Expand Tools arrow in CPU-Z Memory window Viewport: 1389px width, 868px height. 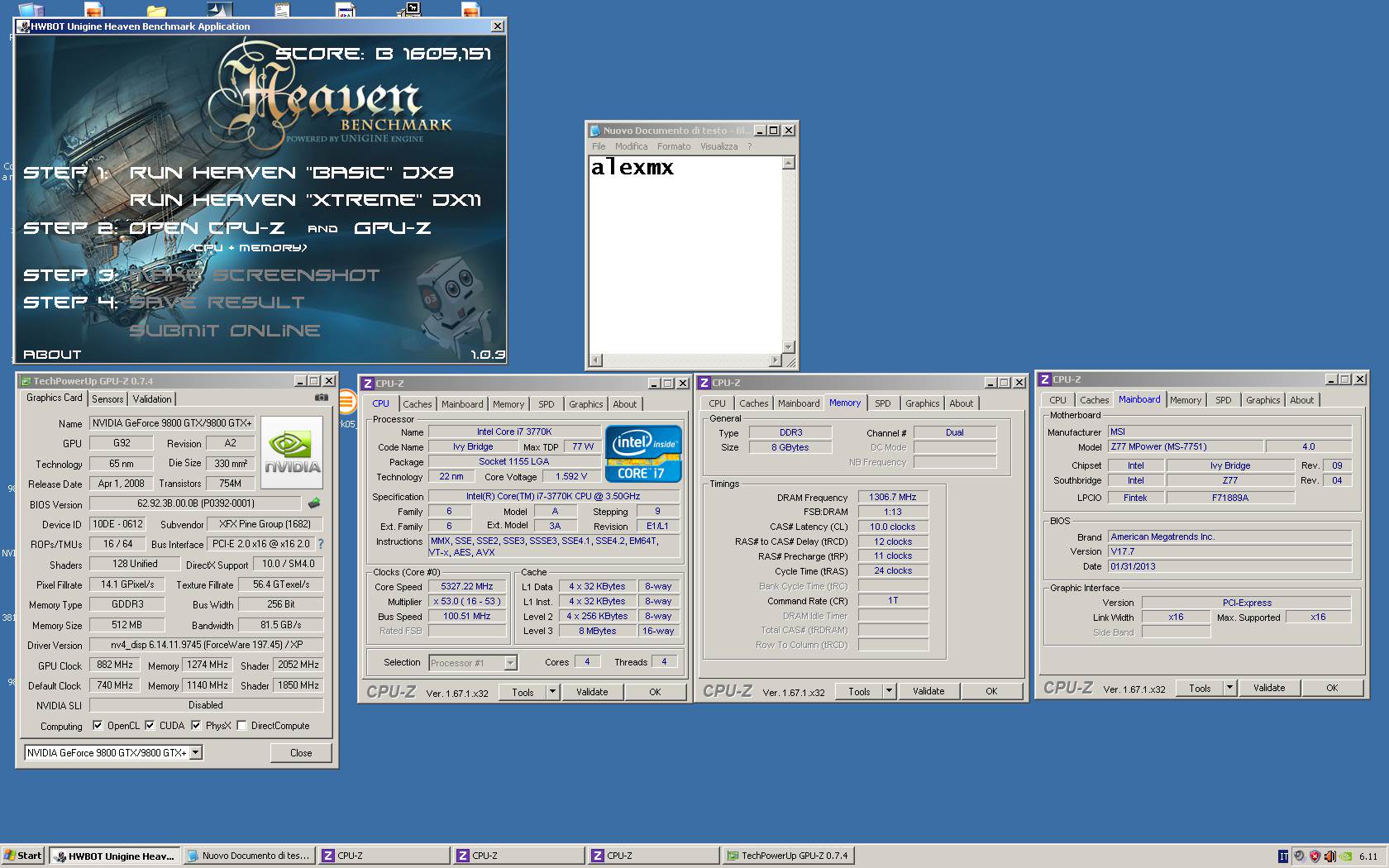890,691
